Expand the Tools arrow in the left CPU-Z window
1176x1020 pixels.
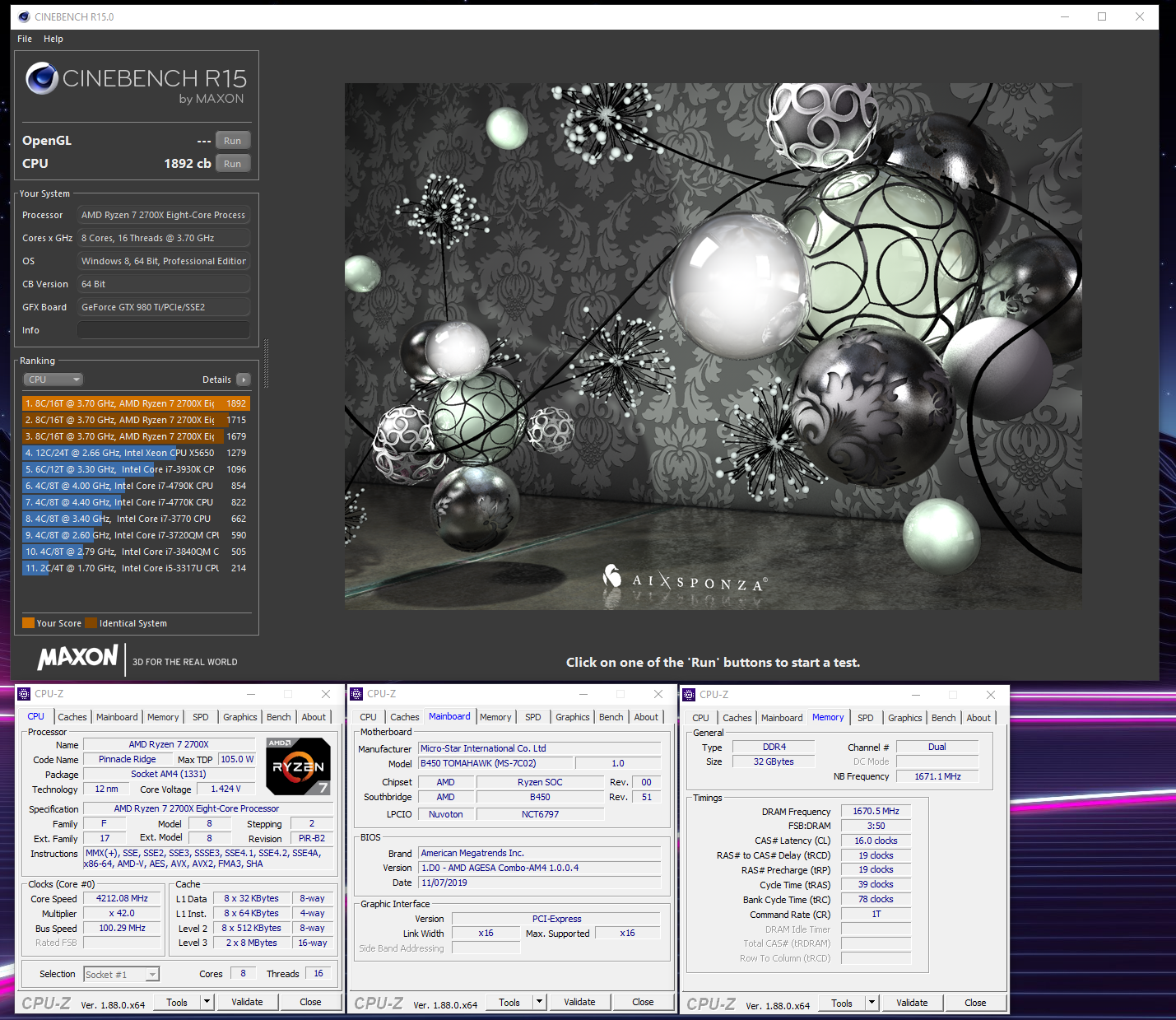click(207, 1002)
